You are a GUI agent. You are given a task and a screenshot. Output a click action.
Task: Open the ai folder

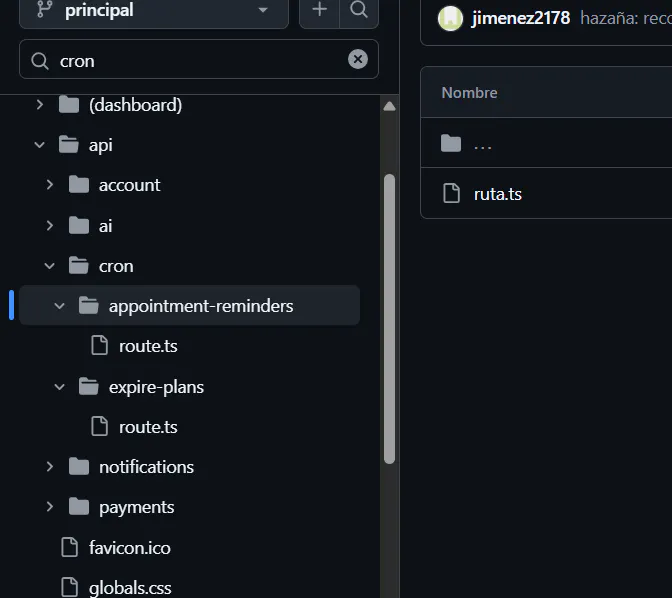click(105, 226)
